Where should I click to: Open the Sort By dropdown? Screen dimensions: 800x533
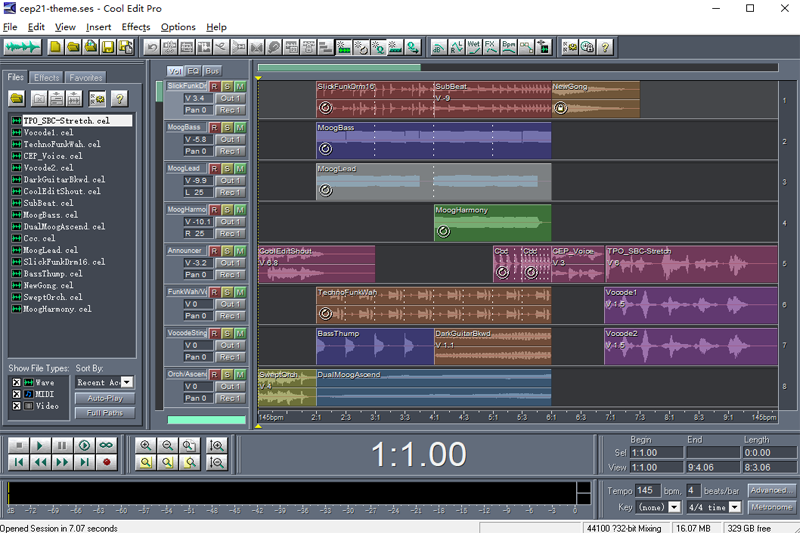point(127,382)
